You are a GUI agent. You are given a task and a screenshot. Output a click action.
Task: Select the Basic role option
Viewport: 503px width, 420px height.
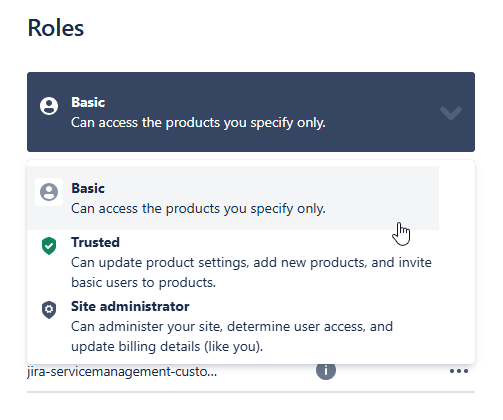point(233,198)
